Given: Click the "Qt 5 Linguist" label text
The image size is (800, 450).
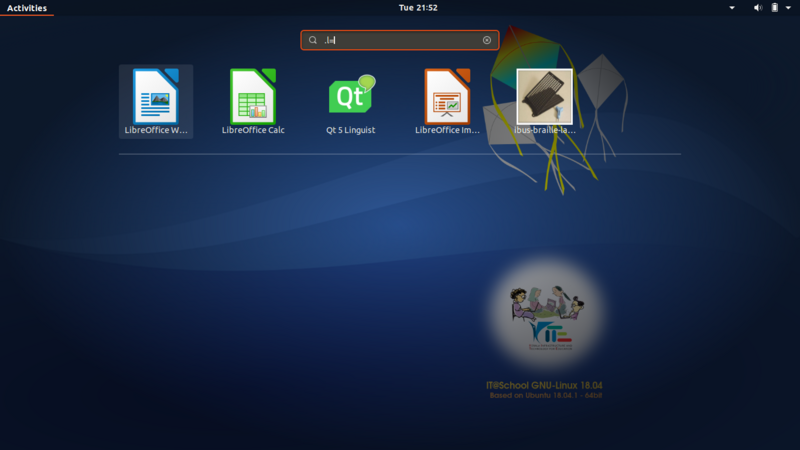Looking at the screenshot, I should (x=351, y=130).
